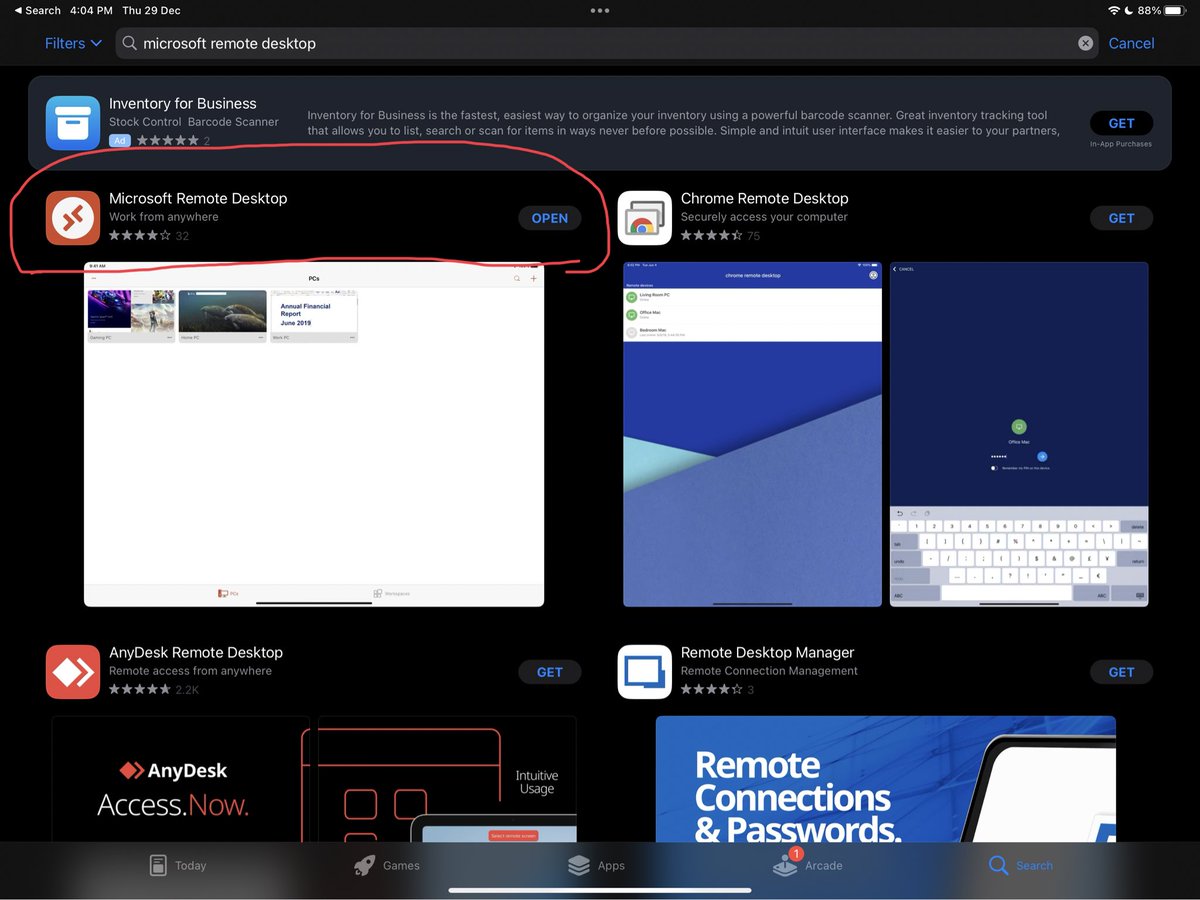Tap the AnyDesk star rating 2.2K
The image size is (1200, 900).
pyautogui.click(x=154, y=690)
